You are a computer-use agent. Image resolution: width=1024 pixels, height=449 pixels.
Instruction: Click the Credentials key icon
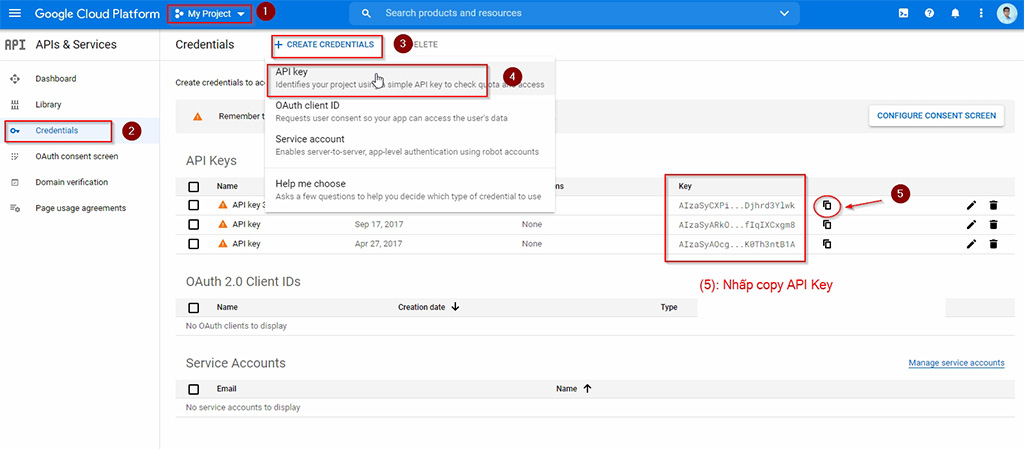(14, 131)
